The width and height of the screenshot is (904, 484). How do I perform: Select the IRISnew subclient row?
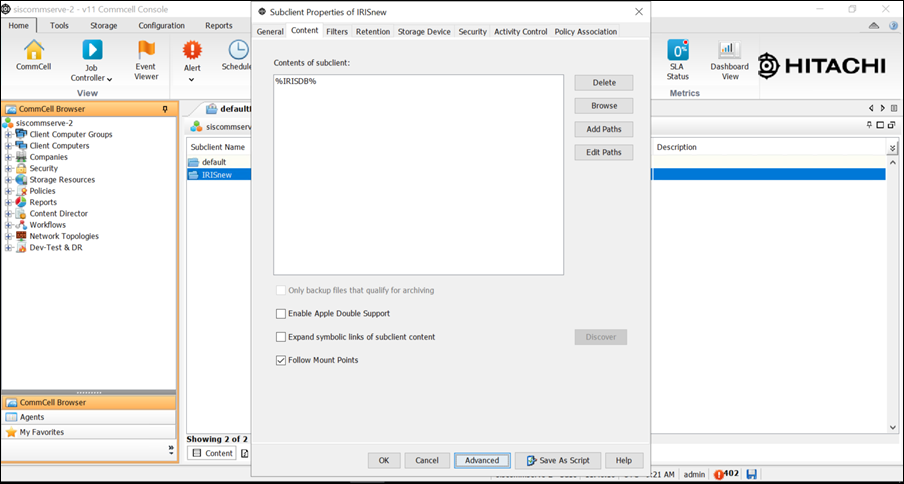click(219, 175)
